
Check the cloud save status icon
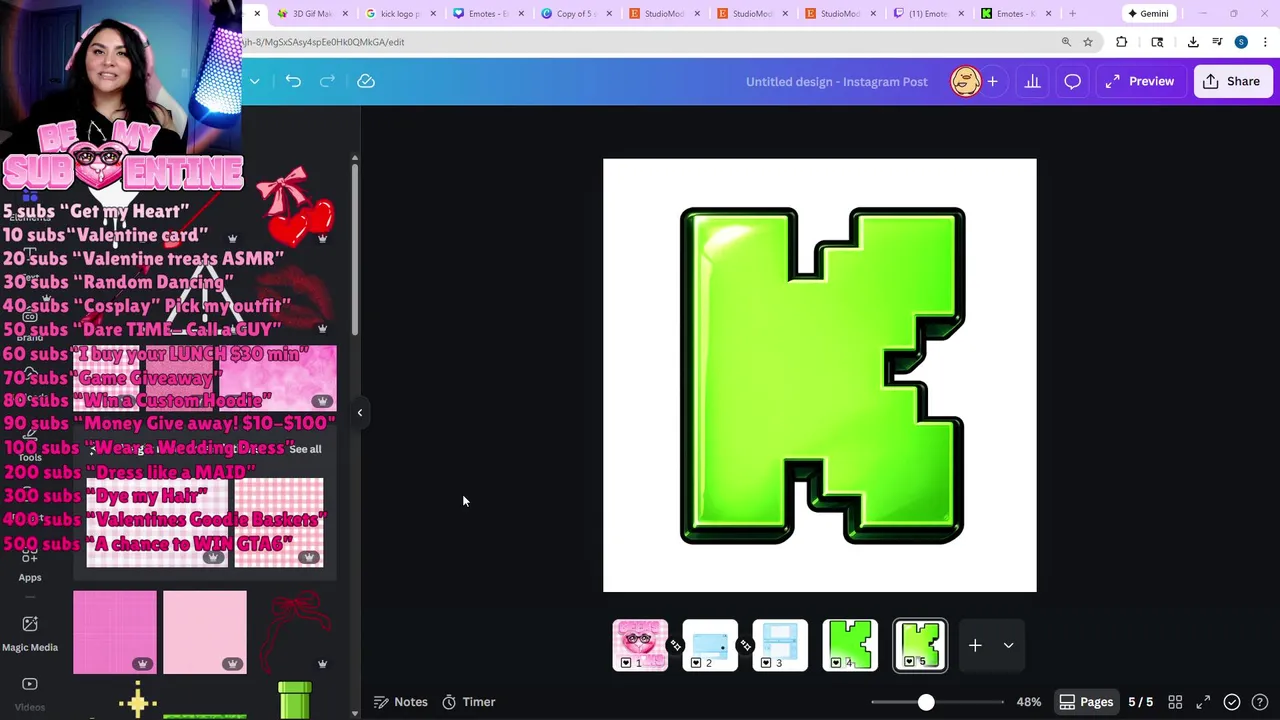pos(366,81)
